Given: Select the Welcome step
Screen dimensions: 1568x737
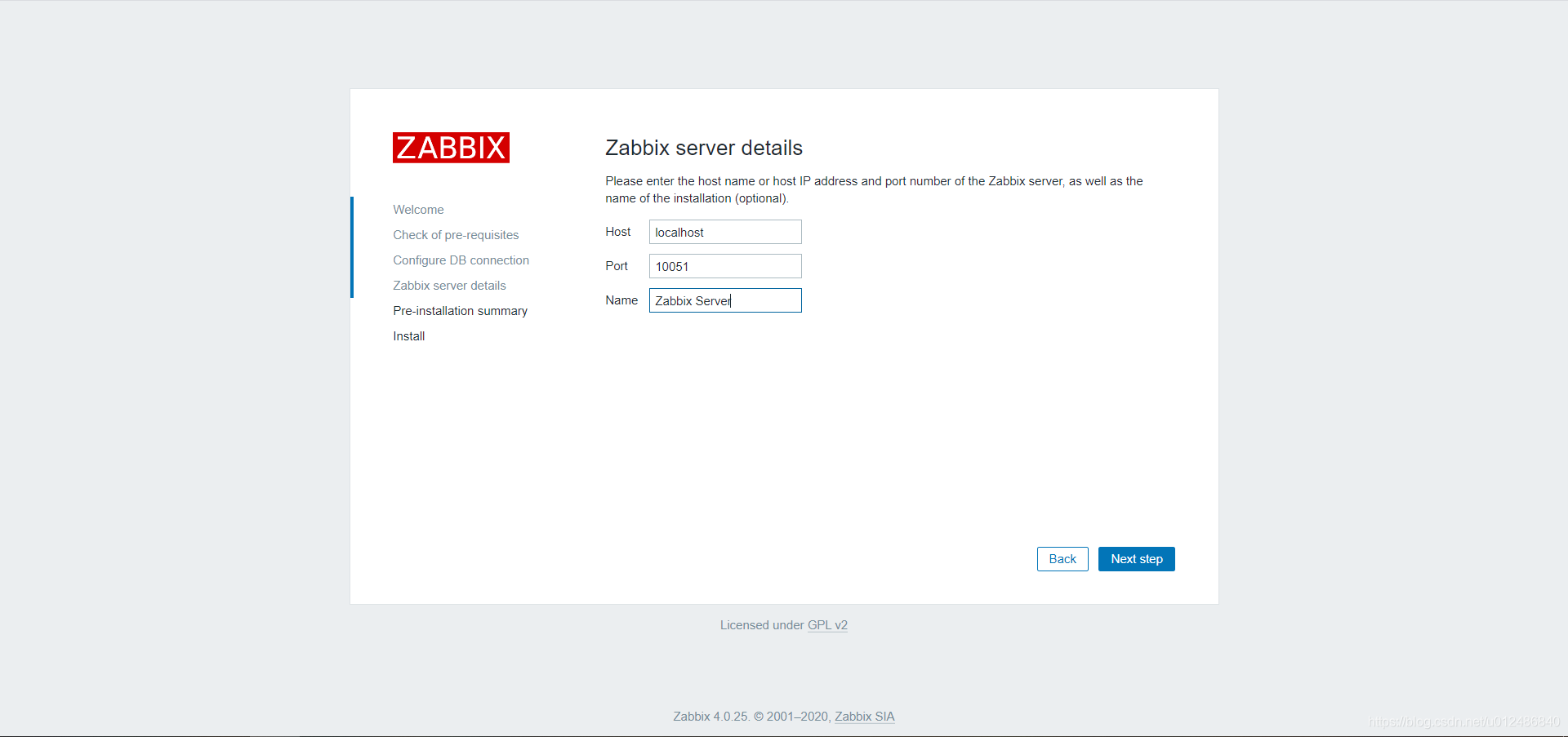Looking at the screenshot, I should point(418,210).
